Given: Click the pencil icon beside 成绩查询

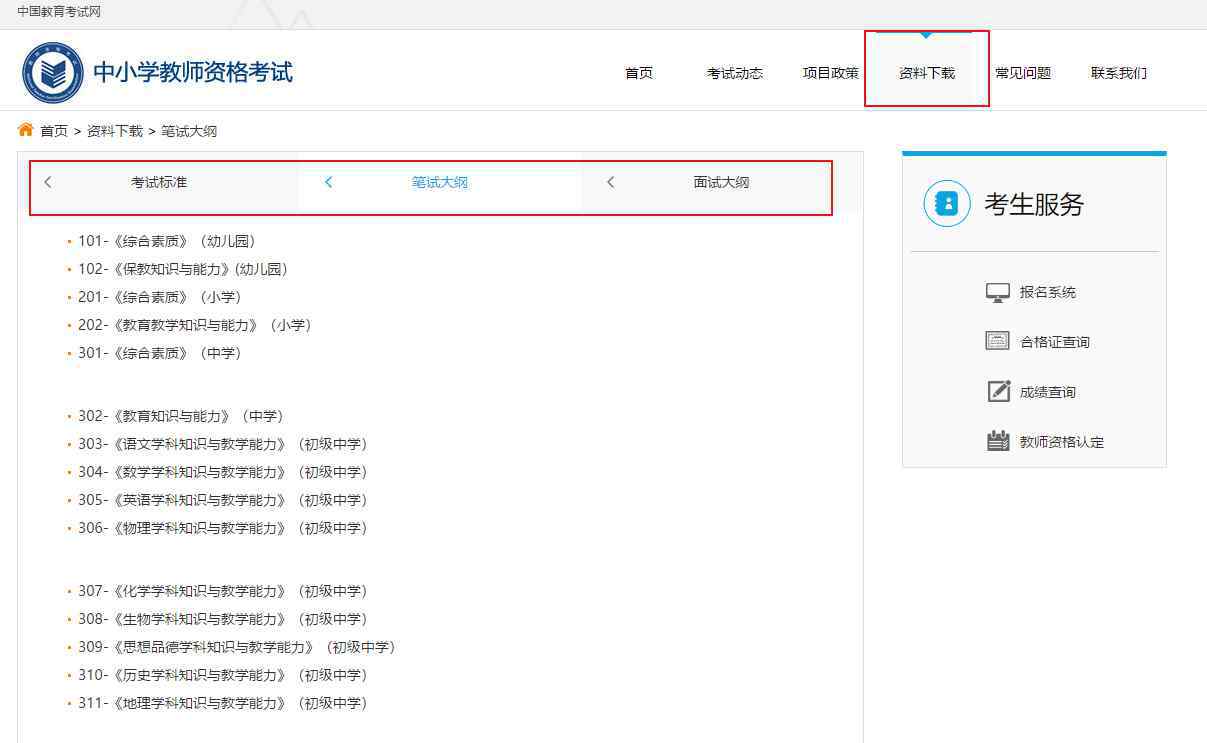Looking at the screenshot, I should tap(998, 391).
